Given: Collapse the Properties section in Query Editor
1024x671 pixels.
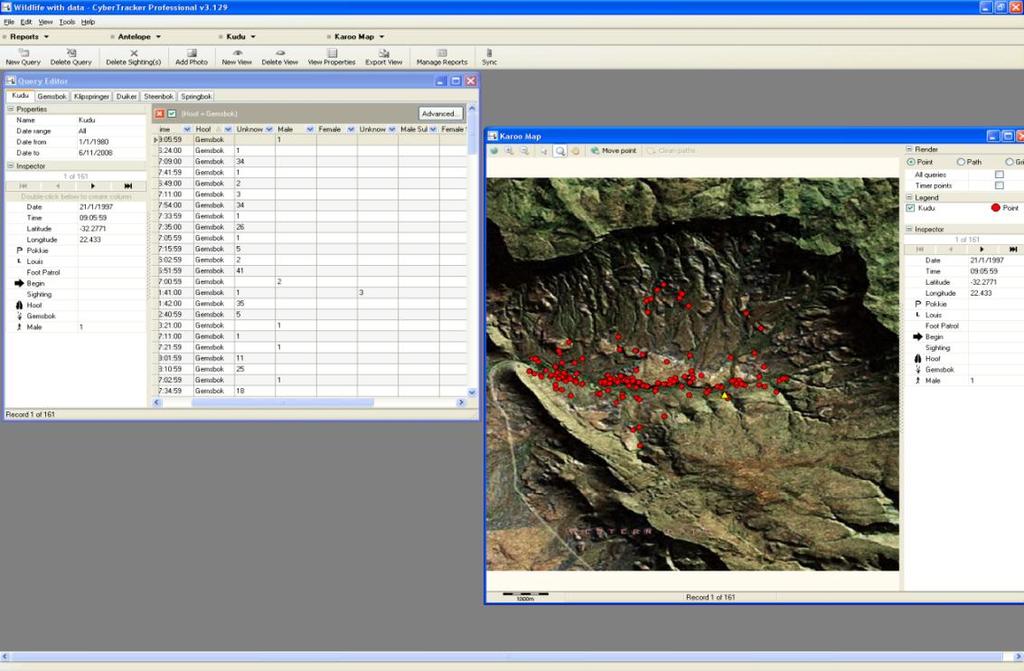Looking at the screenshot, I should [10, 109].
